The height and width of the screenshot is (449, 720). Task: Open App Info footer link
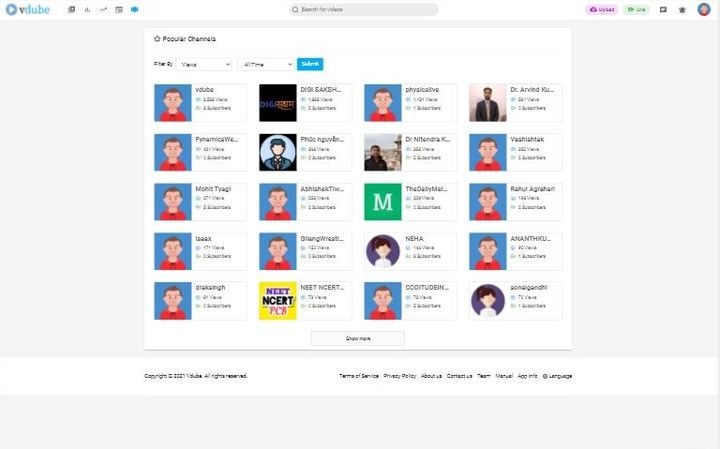[x=527, y=376]
